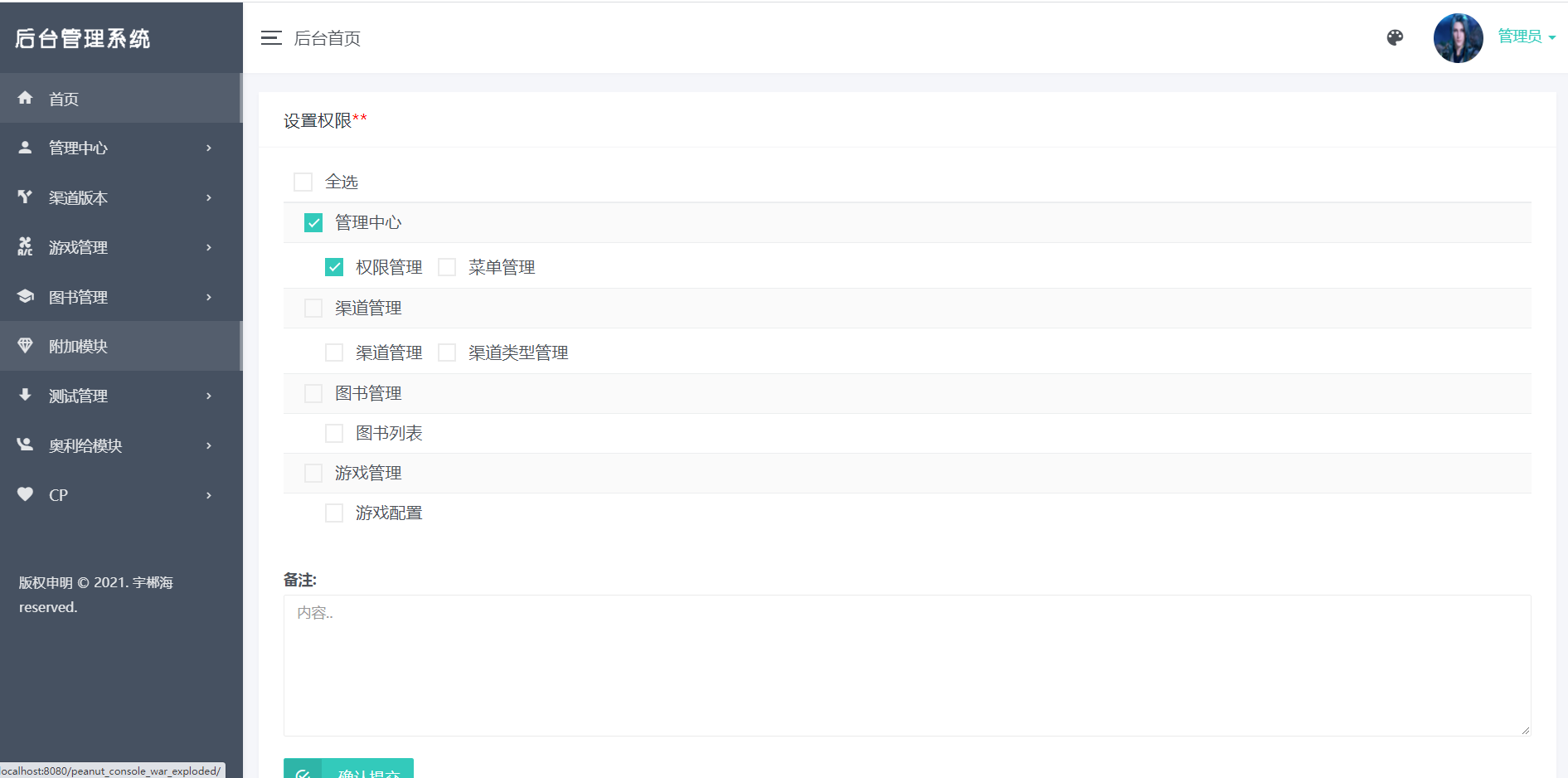Expand the 图书管理 sidebar submenu
This screenshot has width=1568, height=778.
pyautogui.click(x=208, y=296)
